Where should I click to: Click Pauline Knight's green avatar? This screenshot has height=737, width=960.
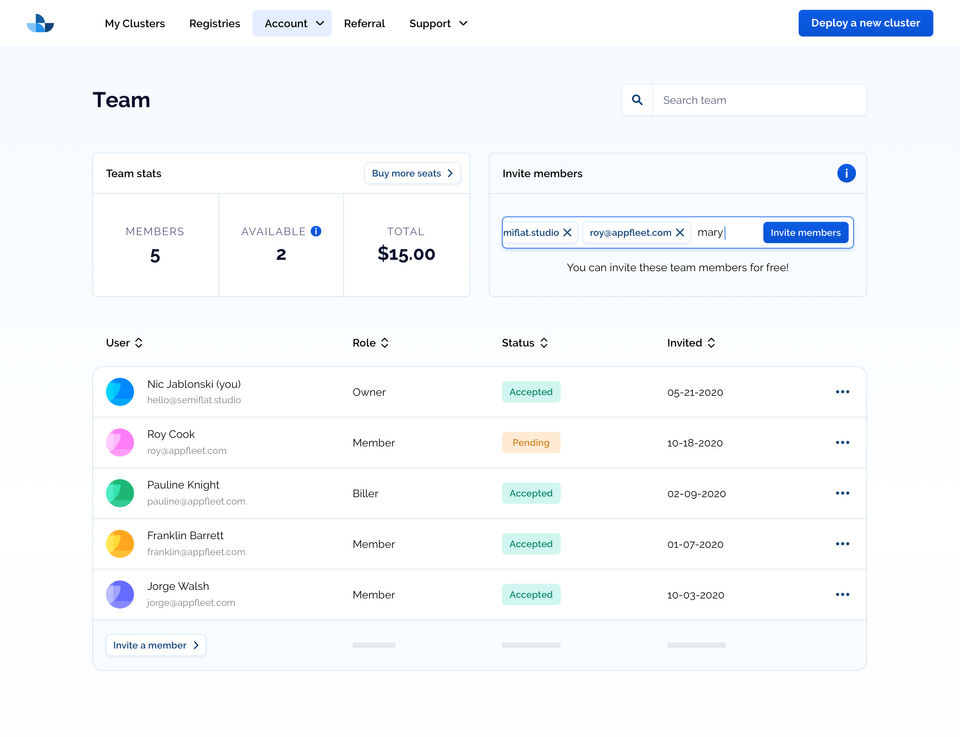coord(120,493)
